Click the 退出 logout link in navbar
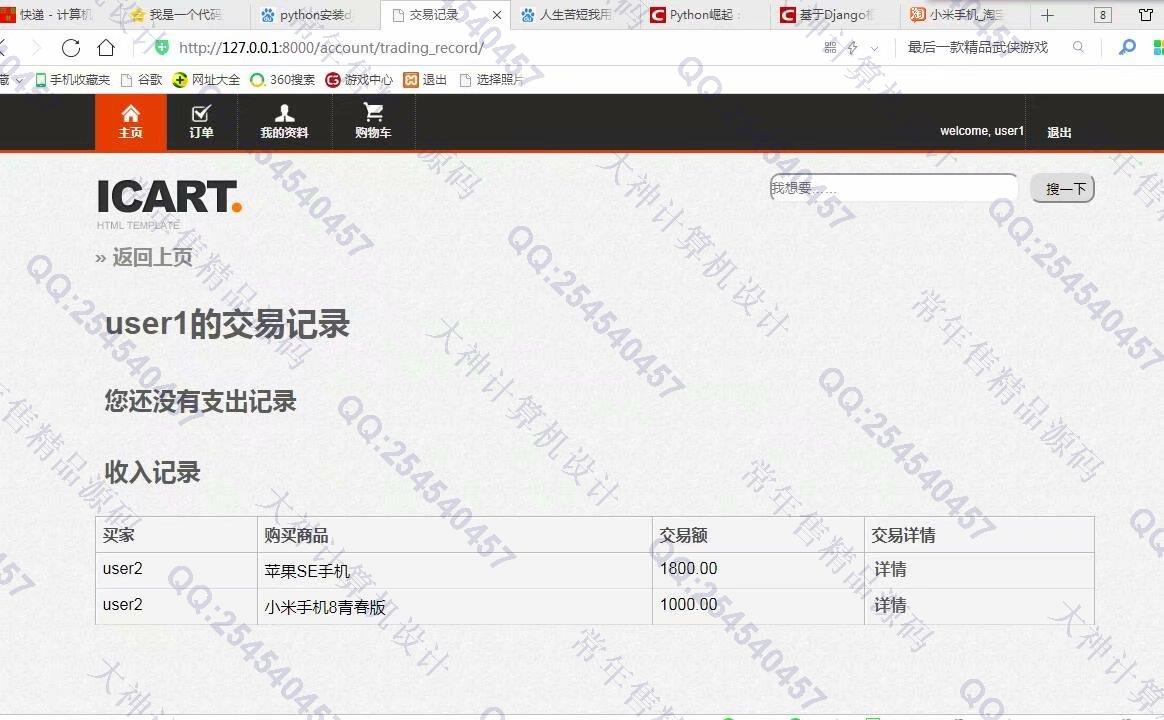The height and width of the screenshot is (720, 1164). coord(1059,132)
